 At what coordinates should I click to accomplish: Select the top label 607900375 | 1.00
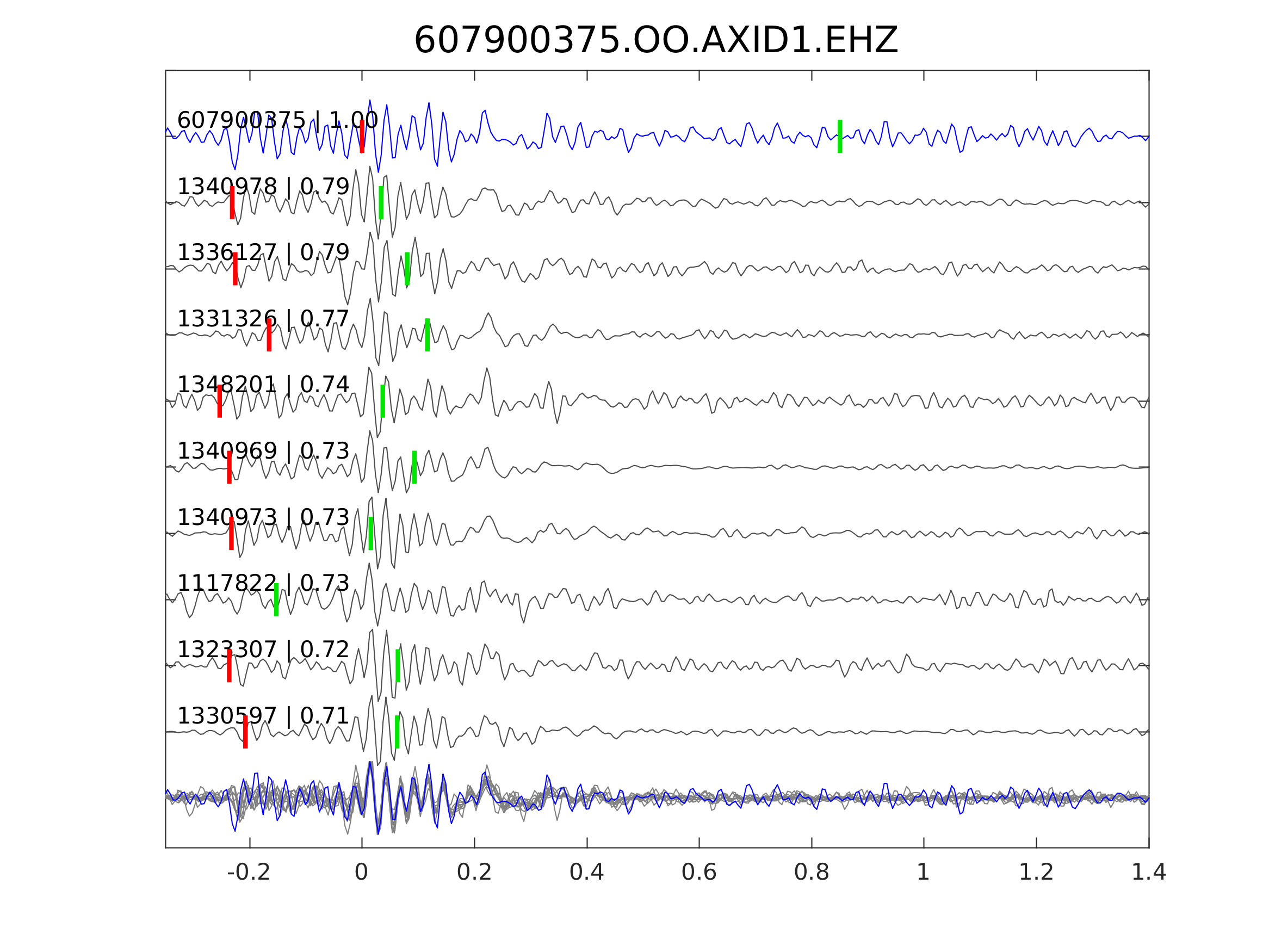point(277,121)
